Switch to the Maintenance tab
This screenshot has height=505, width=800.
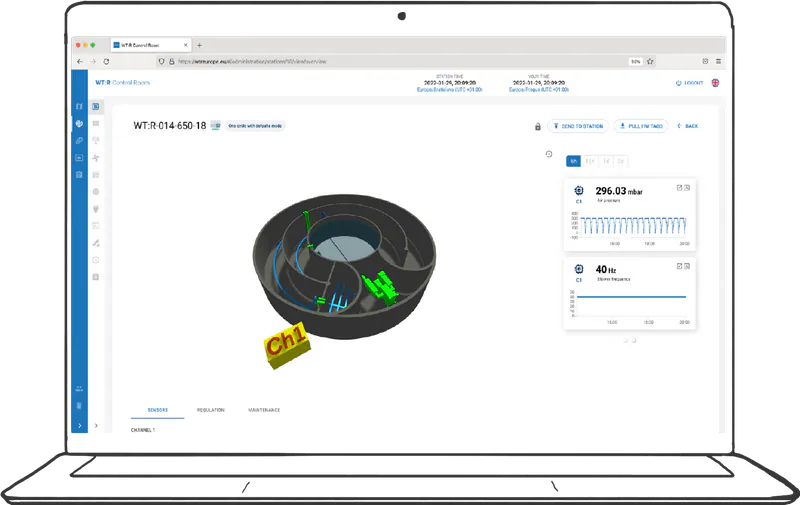(263, 410)
